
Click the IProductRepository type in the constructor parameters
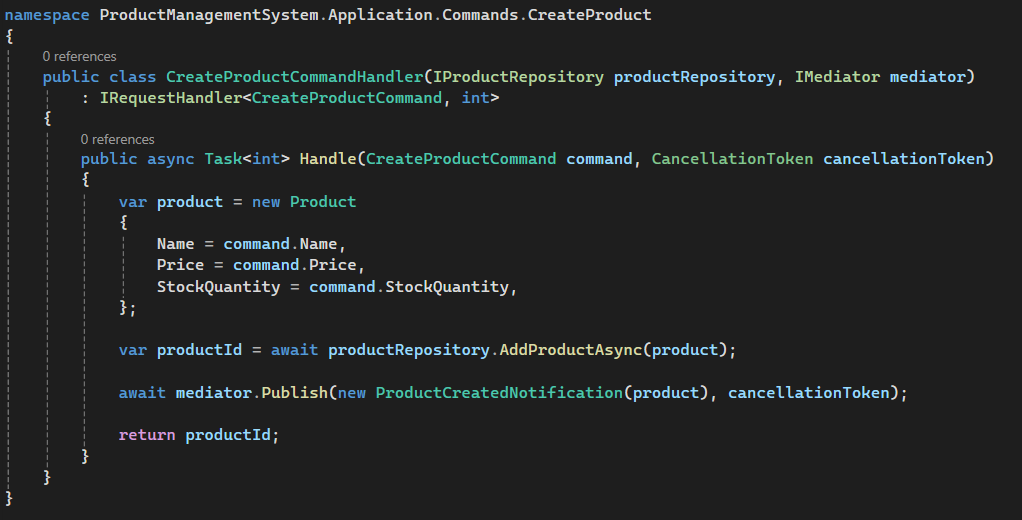coord(519,77)
